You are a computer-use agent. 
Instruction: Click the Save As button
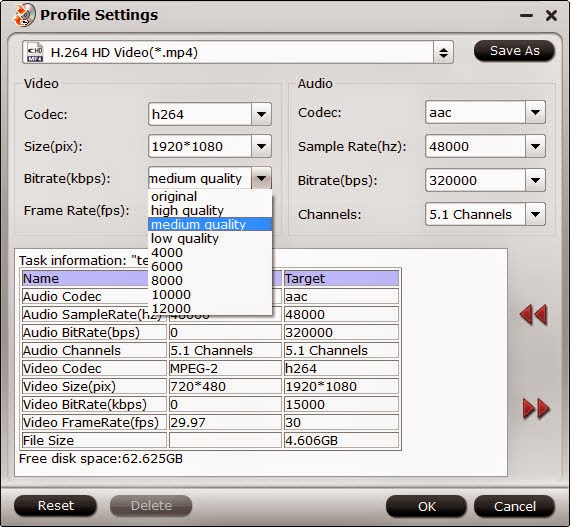[x=514, y=51]
